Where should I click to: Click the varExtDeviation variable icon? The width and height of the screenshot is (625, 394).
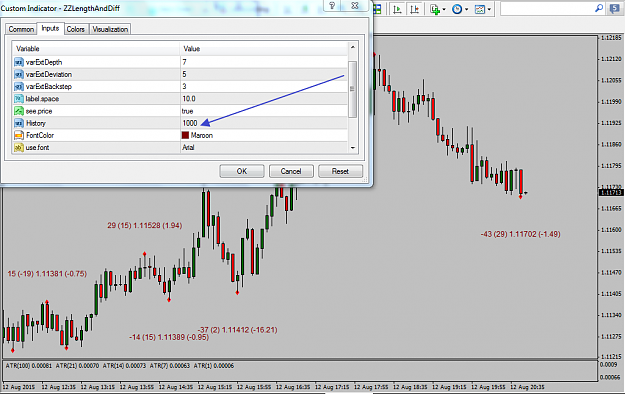[x=19, y=75]
